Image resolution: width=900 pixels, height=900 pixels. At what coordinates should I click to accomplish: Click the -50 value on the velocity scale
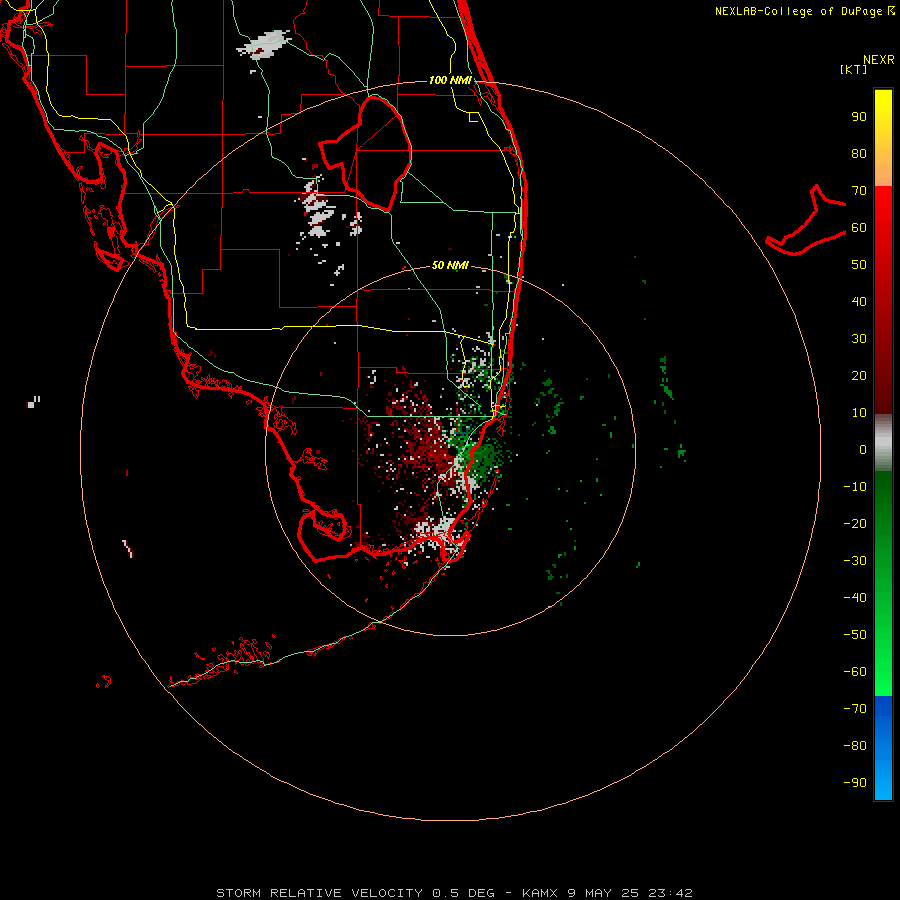click(x=855, y=635)
